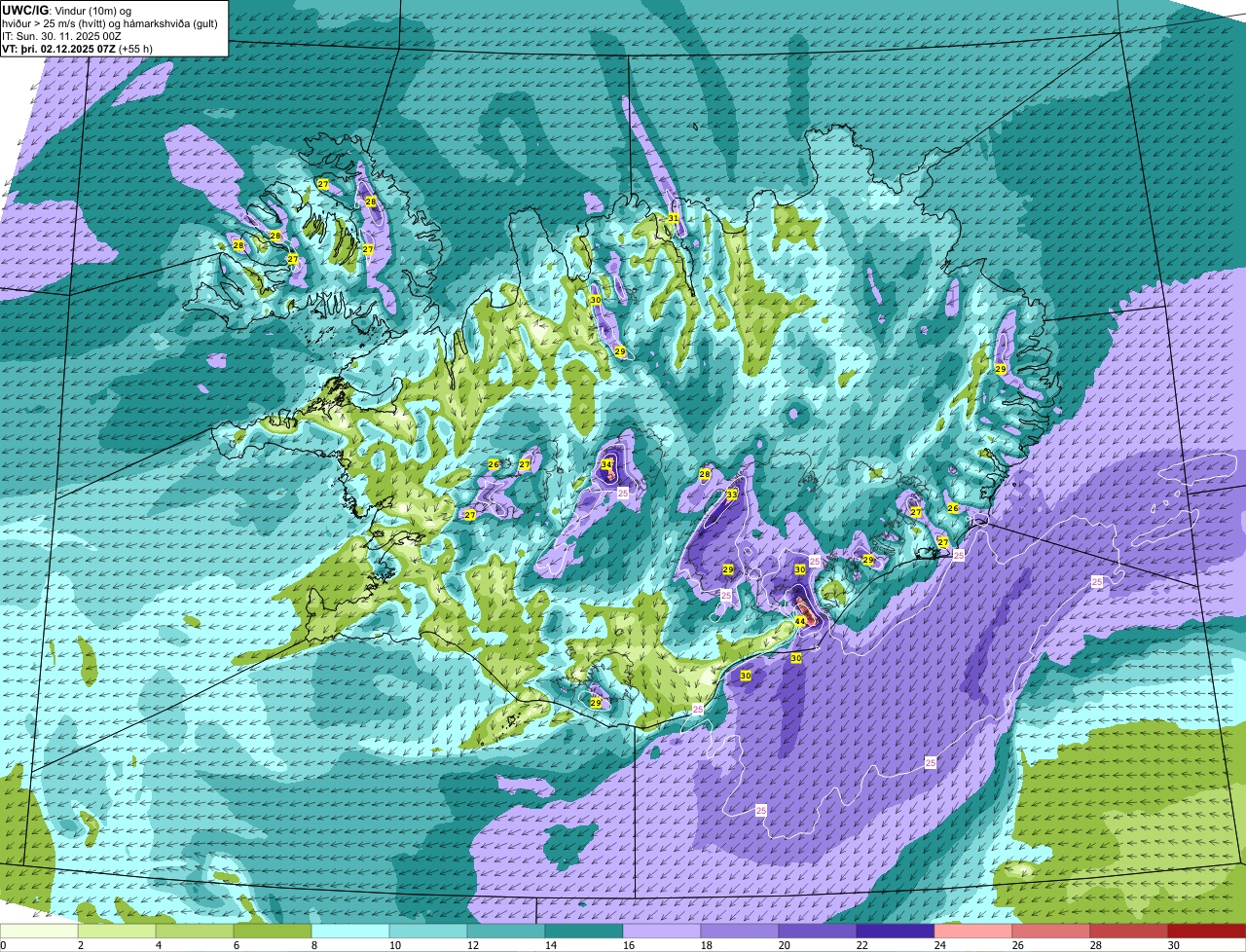Image resolution: width=1246 pixels, height=952 pixels.
Task: Click the 14–16 m/s dark teal legend swatch
Action: click(584, 931)
